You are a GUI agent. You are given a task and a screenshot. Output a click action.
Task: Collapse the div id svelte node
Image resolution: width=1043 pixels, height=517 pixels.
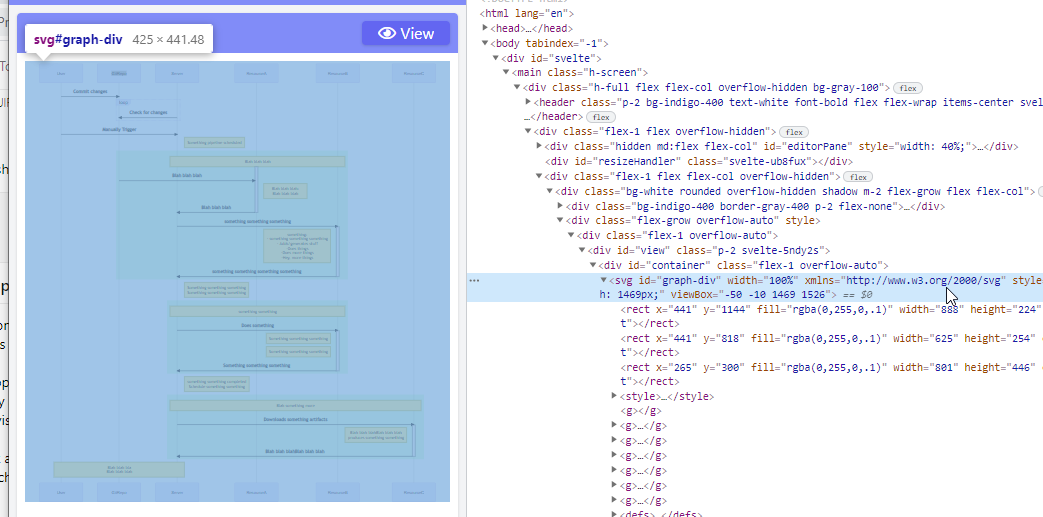click(496, 59)
